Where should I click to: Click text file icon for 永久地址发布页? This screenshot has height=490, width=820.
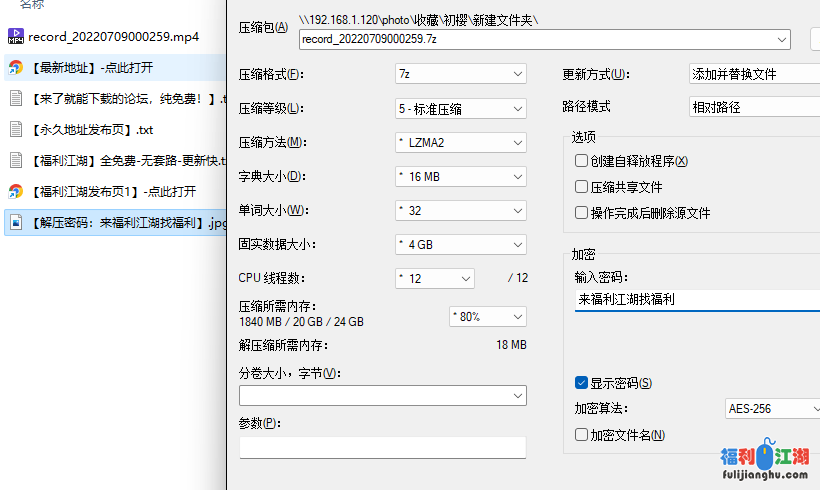[16, 129]
